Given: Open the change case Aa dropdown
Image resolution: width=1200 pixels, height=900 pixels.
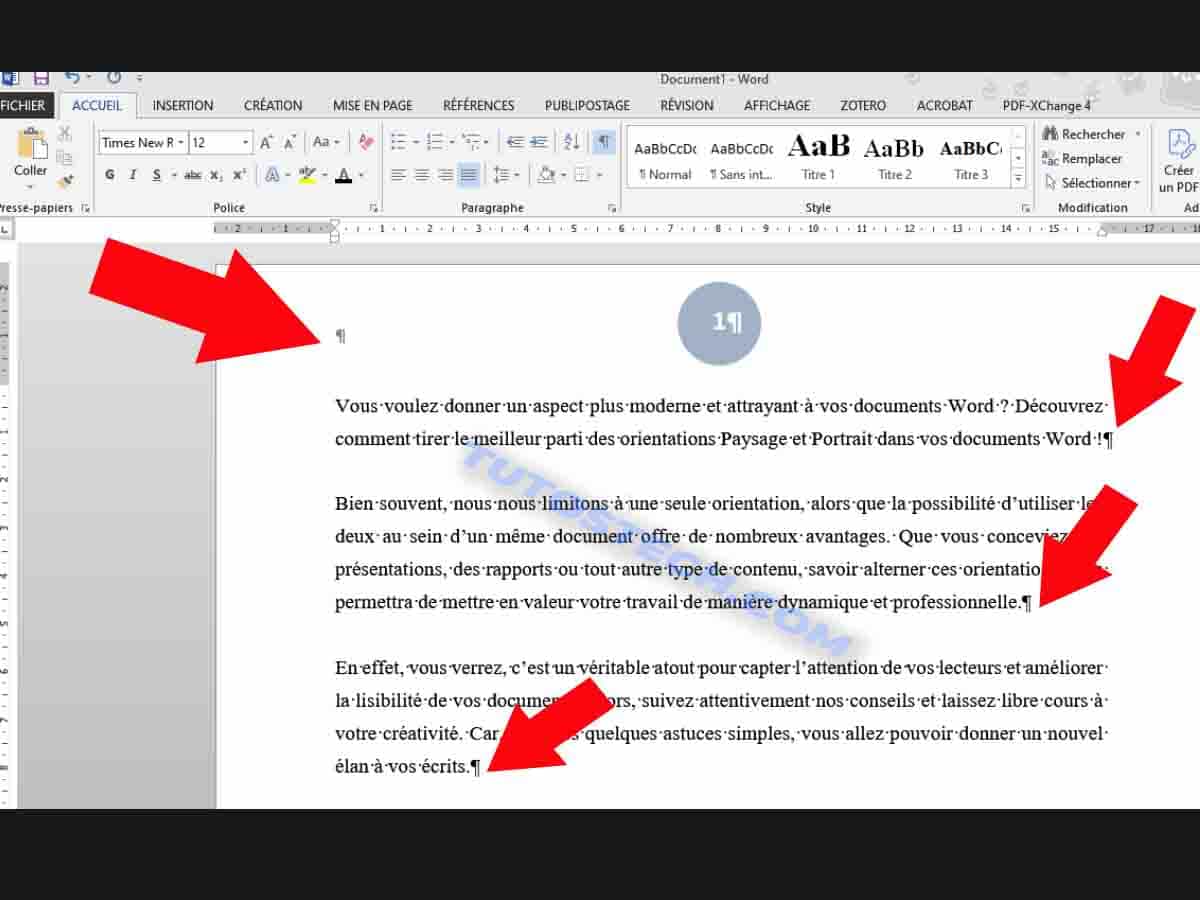Looking at the screenshot, I should coord(326,143).
